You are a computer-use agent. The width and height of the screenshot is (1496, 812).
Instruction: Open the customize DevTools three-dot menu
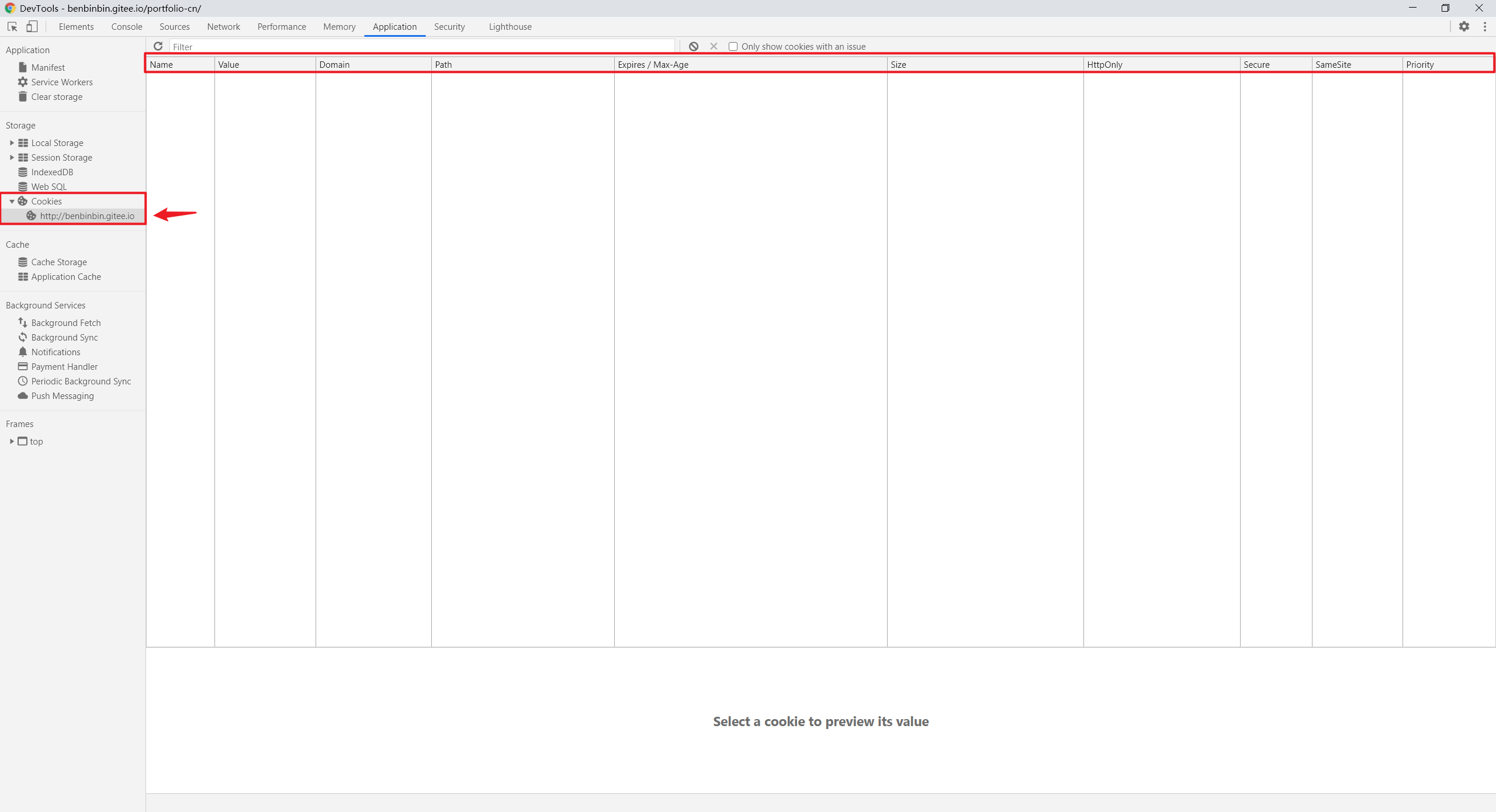coord(1485,27)
